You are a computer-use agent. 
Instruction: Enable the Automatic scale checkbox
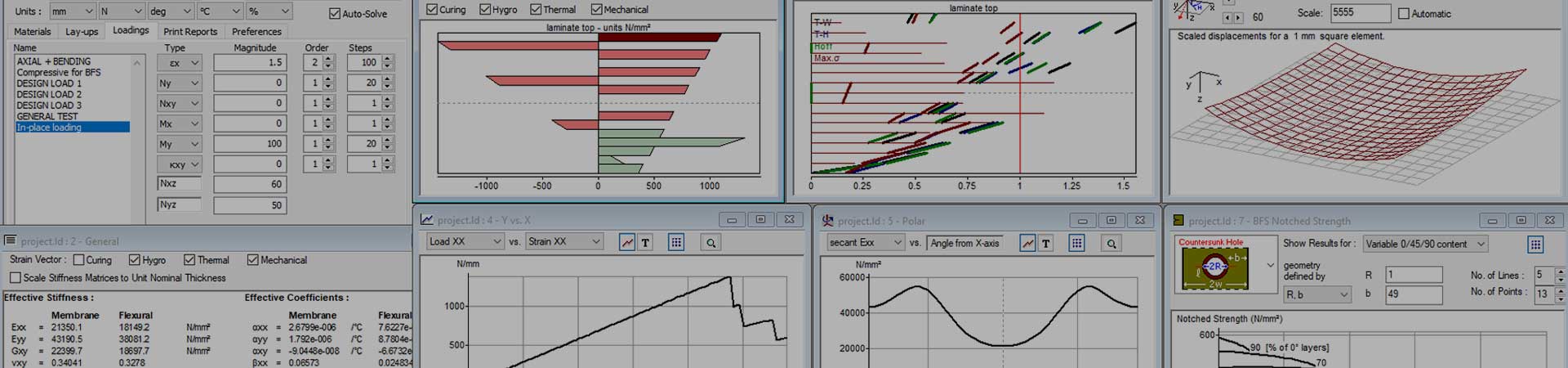pyautogui.click(x=1404, y=14)
